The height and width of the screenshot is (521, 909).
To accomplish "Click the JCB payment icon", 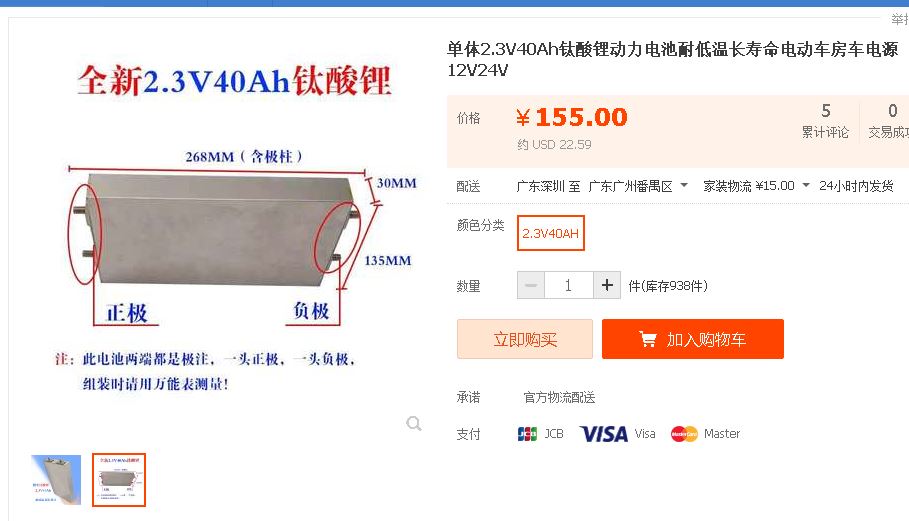I will pos(527,433).
